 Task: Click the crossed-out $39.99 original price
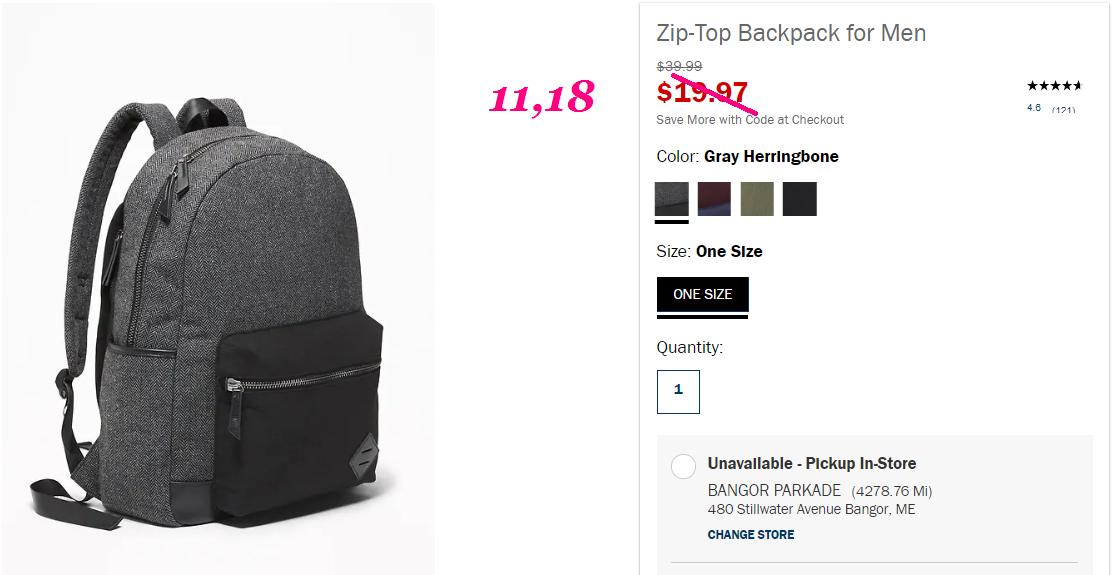[x=679, y=66]
